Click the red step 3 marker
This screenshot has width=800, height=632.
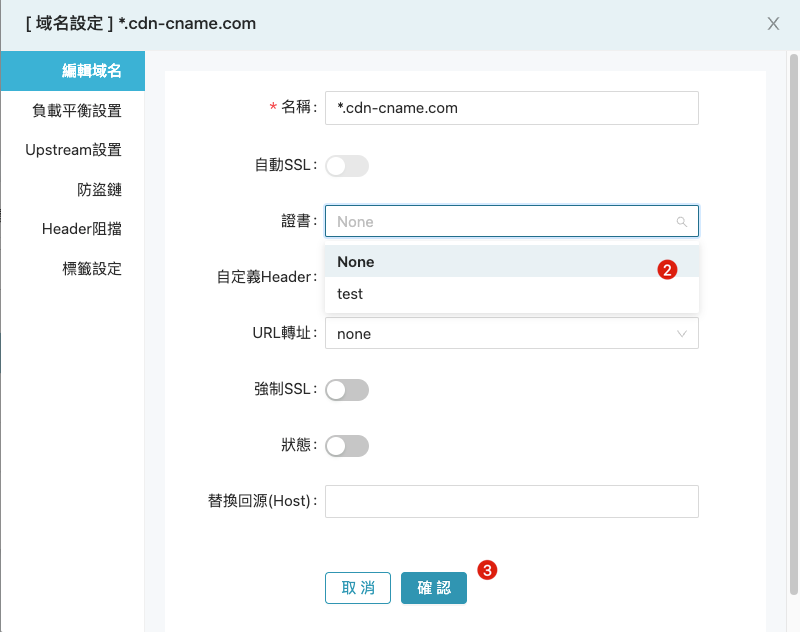click(487, 570)
